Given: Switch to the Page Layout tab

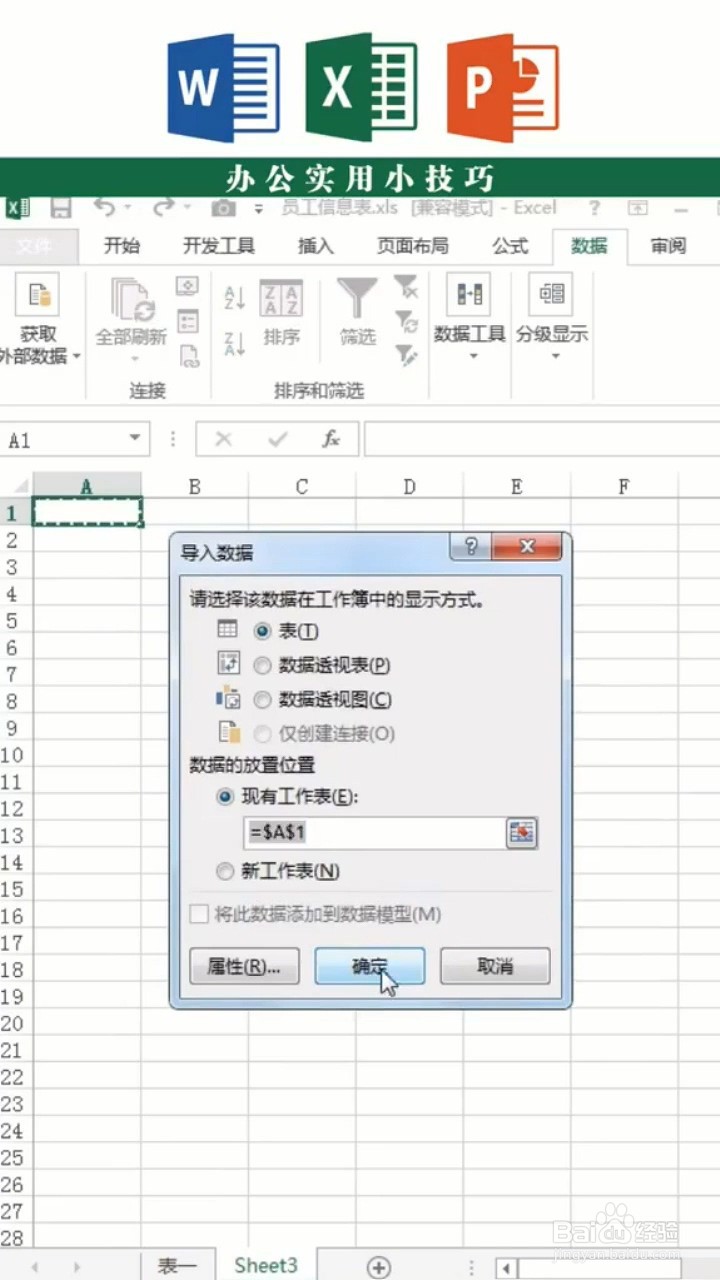Looking at the screenshot, I should pos(412,246).
